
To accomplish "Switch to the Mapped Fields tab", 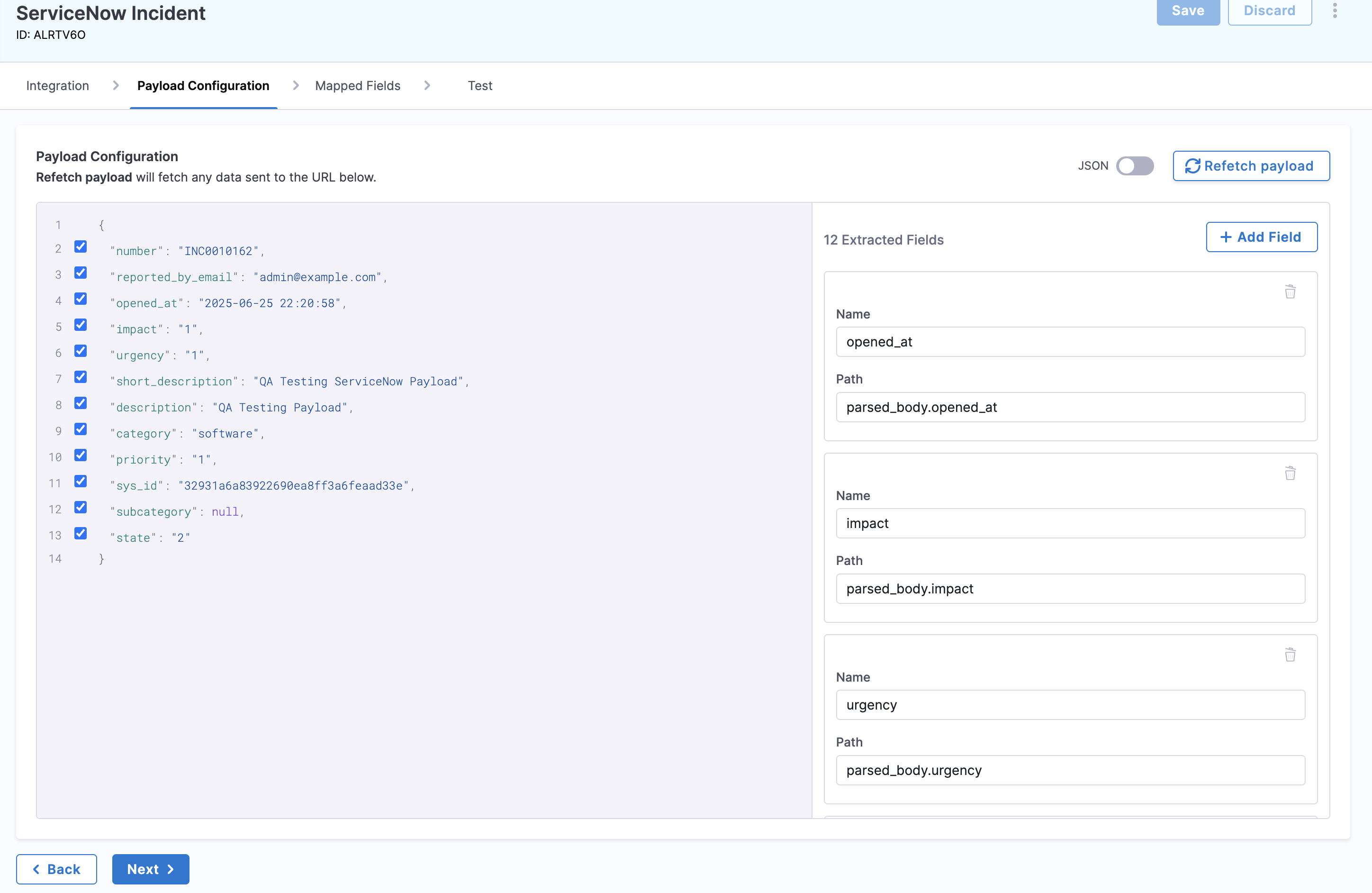I will coord(357,86).
